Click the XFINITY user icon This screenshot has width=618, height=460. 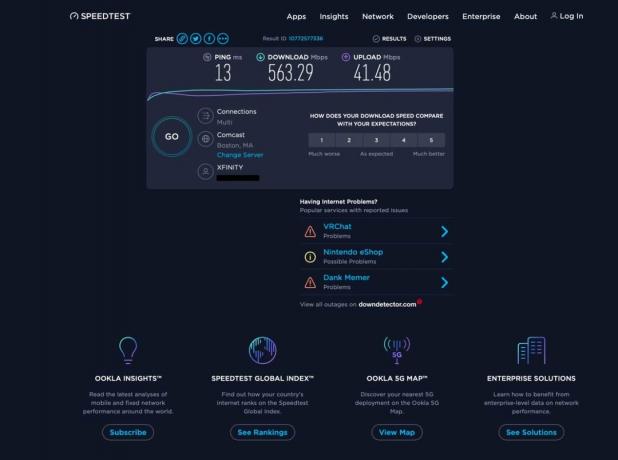point(205,171)
